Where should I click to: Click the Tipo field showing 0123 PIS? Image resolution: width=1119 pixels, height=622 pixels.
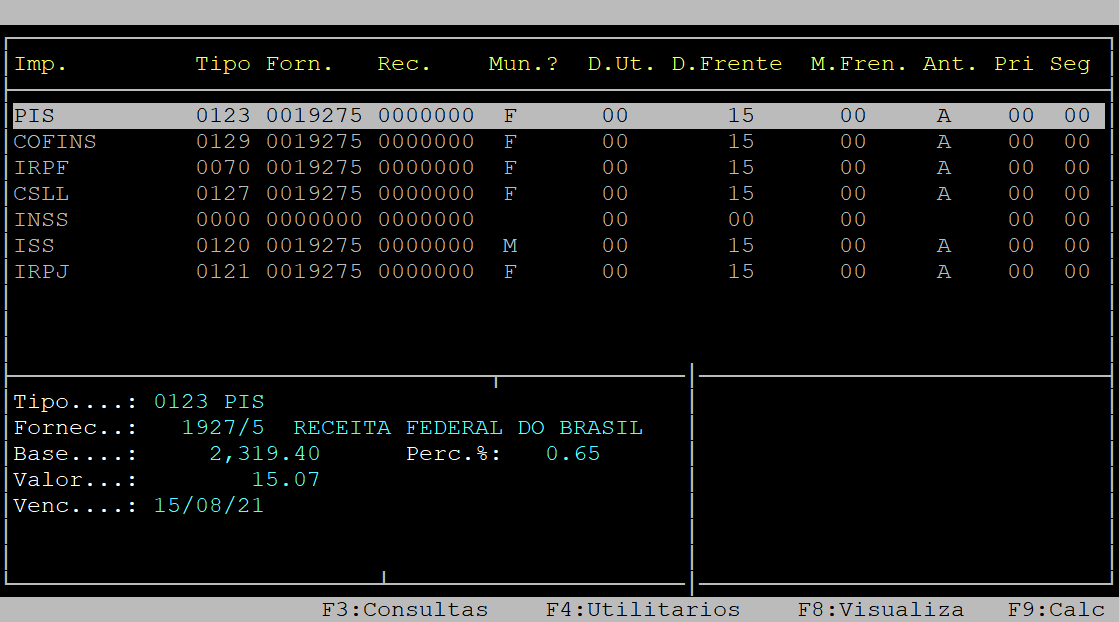(208, 402)
